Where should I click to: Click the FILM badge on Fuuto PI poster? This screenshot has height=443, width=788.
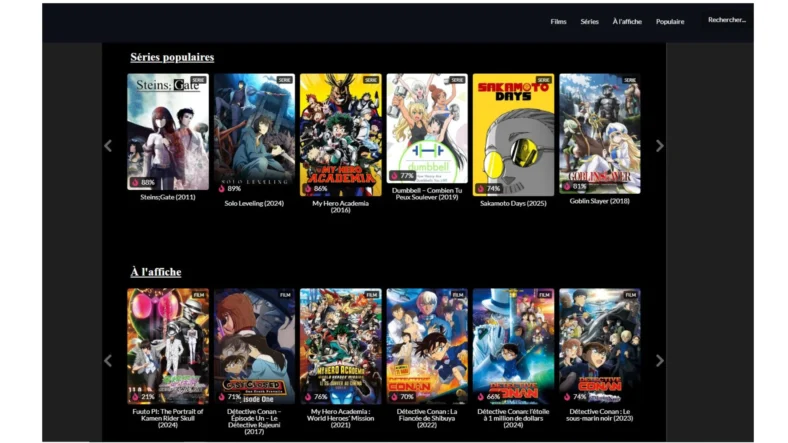tap(198, 295)
